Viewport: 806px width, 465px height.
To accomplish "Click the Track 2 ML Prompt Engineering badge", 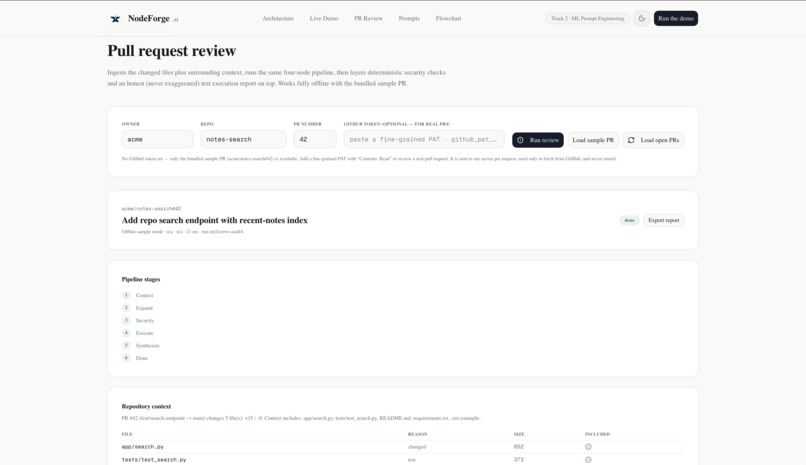I will click(588, 18).
